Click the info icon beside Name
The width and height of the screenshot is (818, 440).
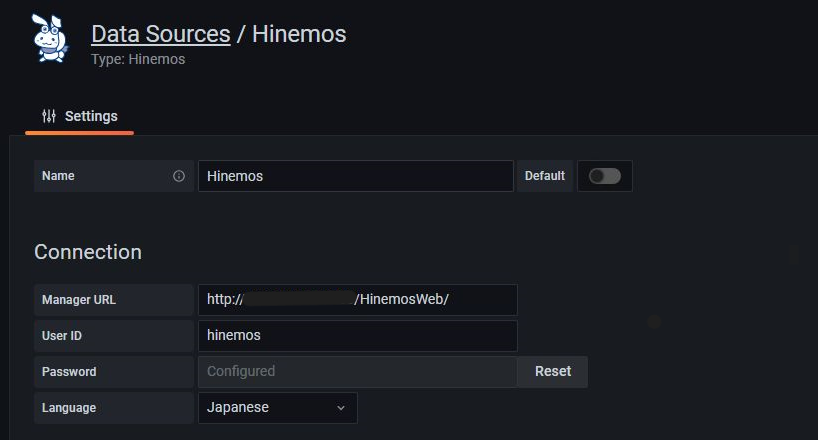[x=179, y=176]
